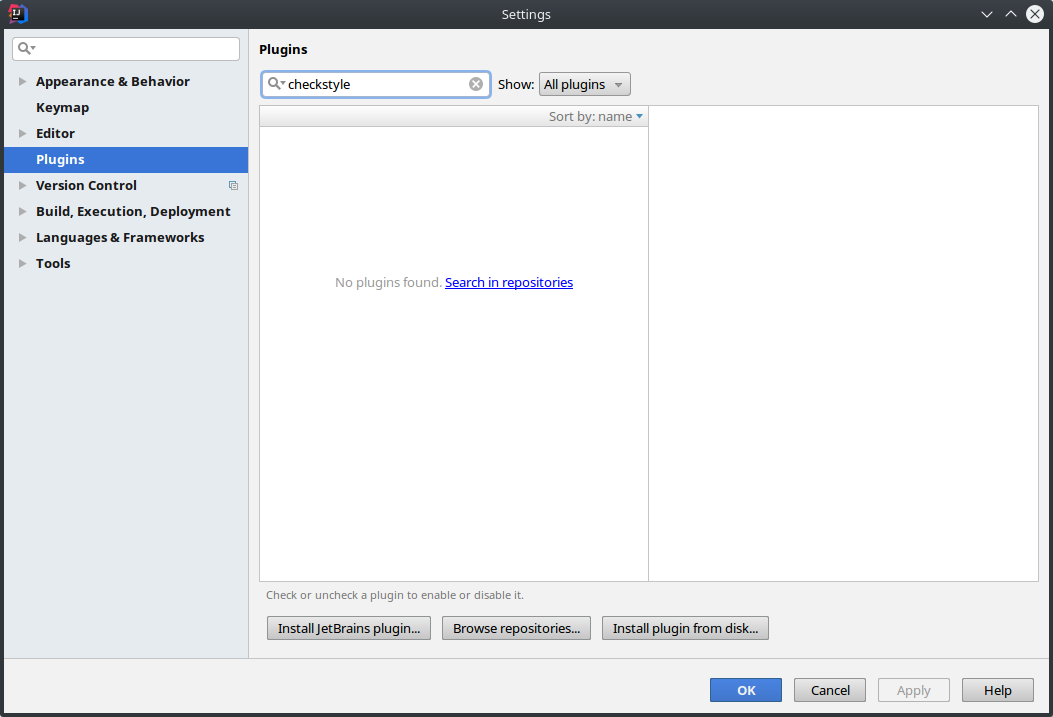Click Install JetBrains plugin button

(348, 629)
